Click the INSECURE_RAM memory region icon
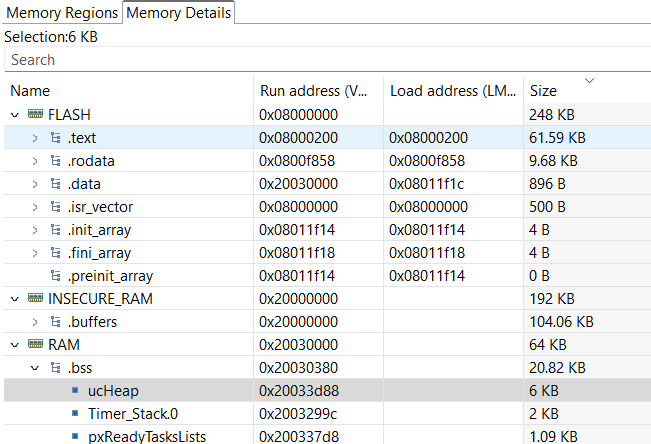The height and width of the screenshot is (444, 651). 36,299
